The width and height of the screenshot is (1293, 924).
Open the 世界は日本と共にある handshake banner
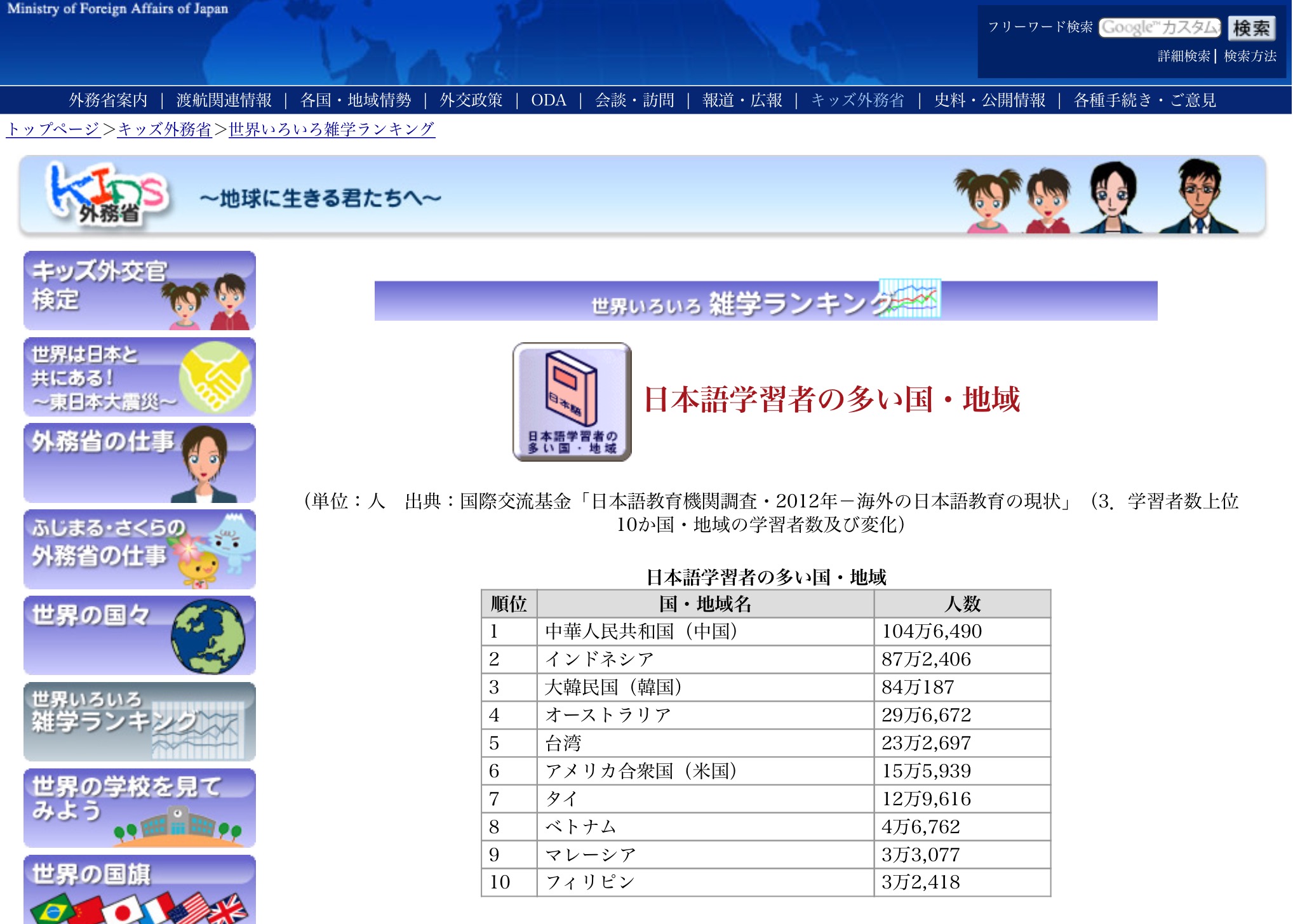pos(140,377)
